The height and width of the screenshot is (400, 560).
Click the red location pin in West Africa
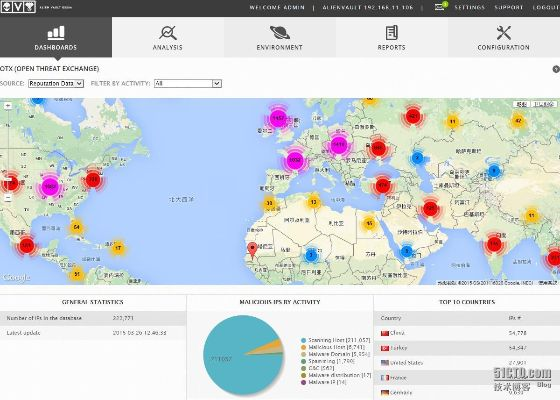(x=252, y=251)
